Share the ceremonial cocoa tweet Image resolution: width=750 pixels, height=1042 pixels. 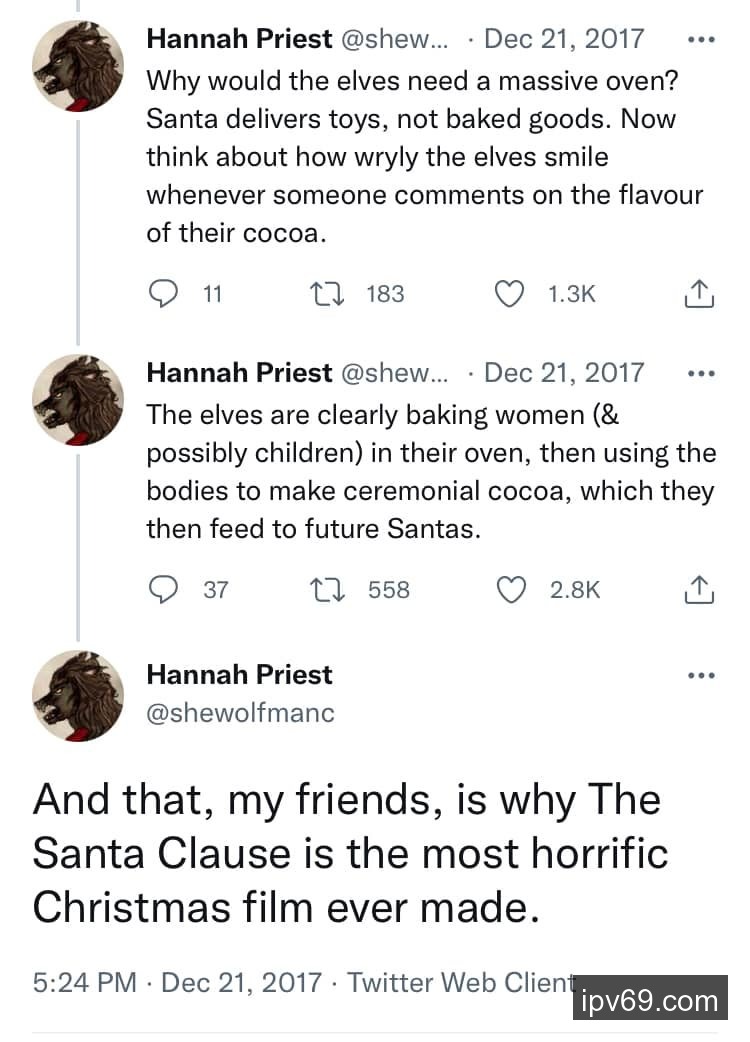coord(699,590)
